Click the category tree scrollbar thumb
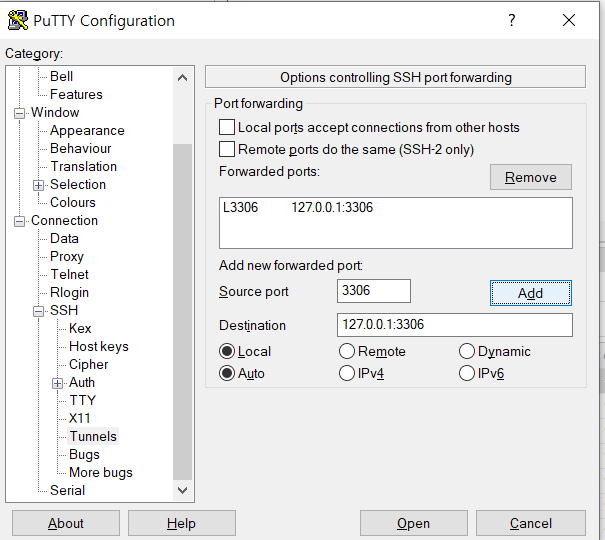 tap(183, 311)
